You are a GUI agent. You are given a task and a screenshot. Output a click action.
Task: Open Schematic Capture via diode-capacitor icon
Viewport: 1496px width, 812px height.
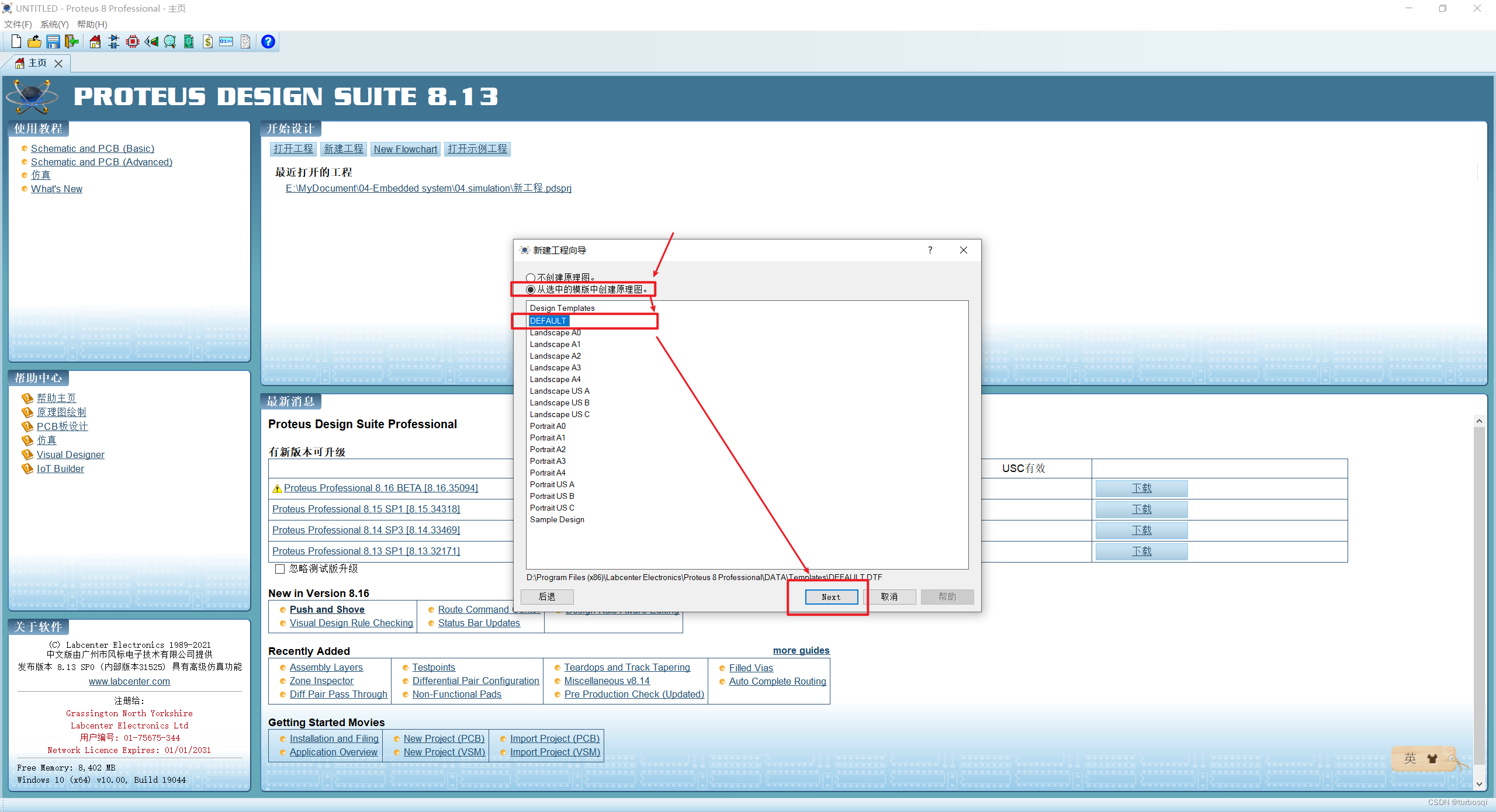(114, 41)
